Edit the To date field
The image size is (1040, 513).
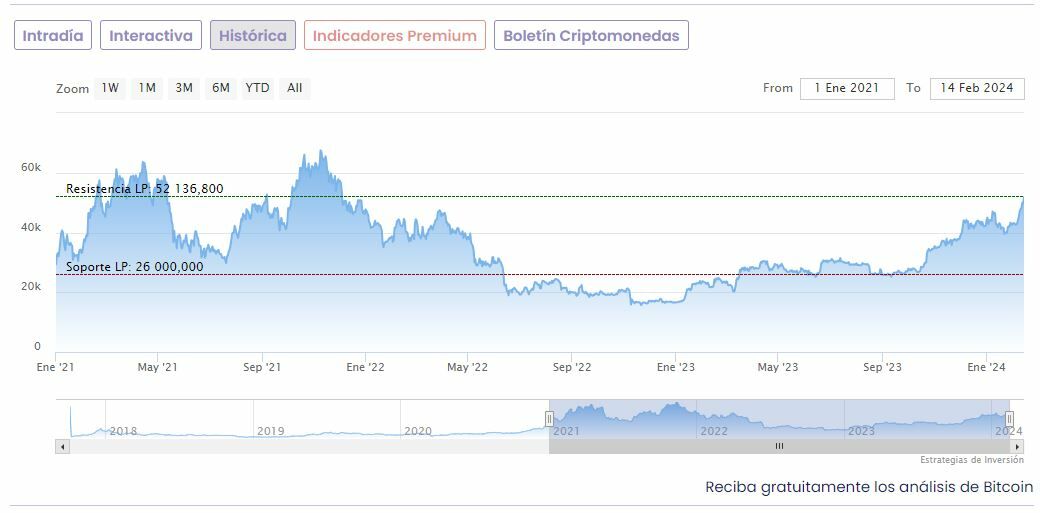[x=977, y=88]
